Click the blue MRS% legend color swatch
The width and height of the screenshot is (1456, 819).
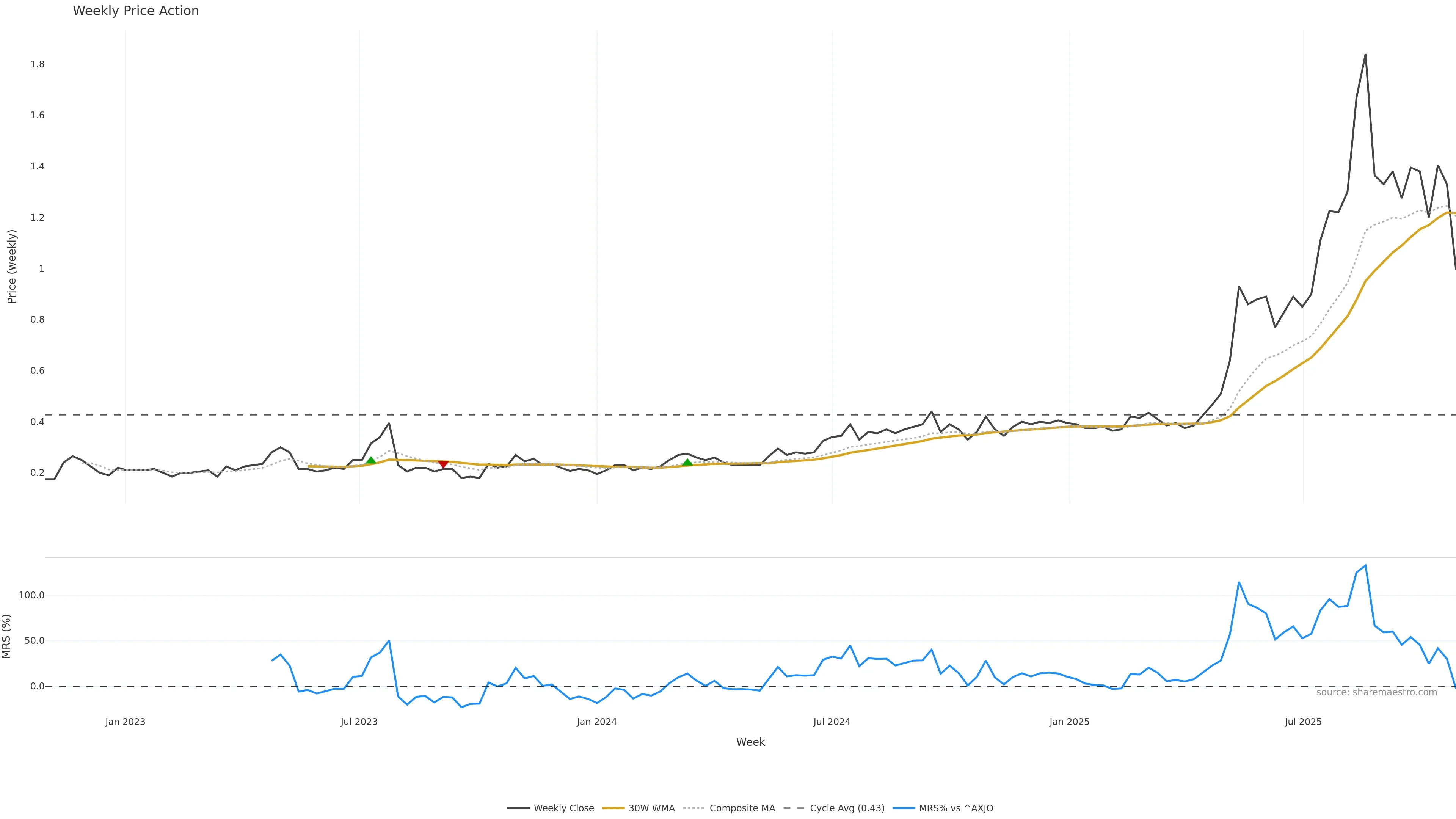[x=903, y=808]
